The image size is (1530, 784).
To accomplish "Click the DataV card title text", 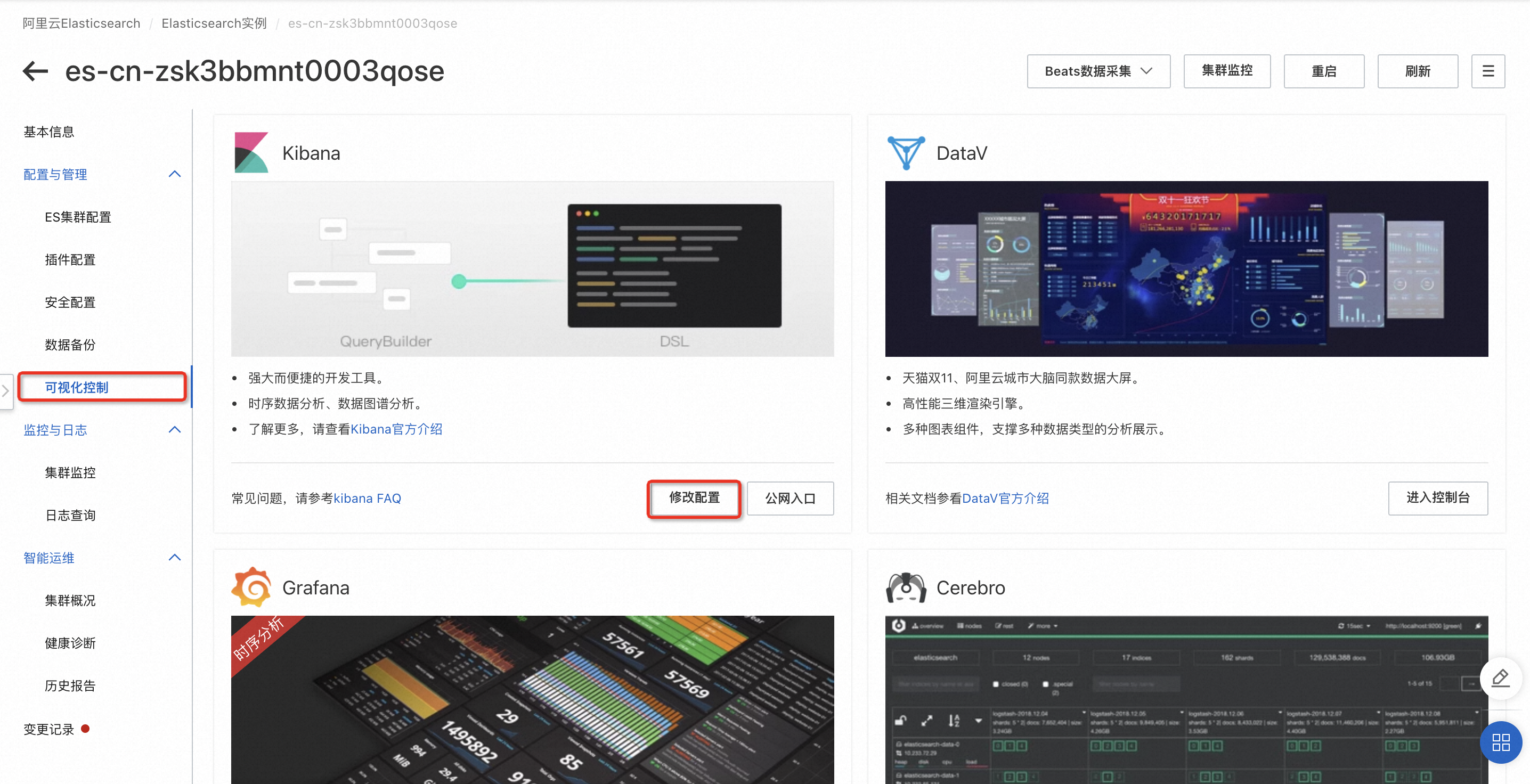I will click(x=962, y=153).
